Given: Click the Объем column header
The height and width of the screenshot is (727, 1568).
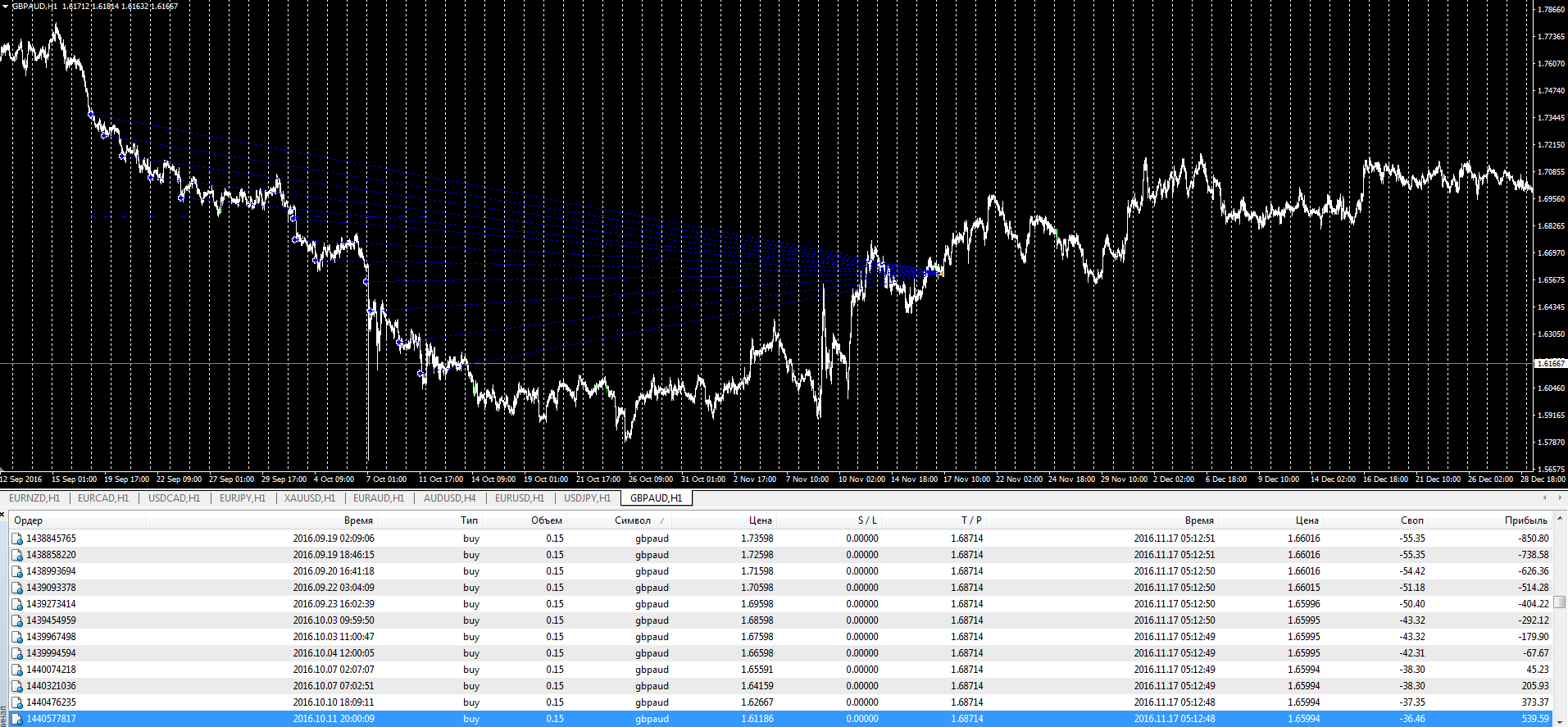Looking at the screenshot, I should coord(547,520).
